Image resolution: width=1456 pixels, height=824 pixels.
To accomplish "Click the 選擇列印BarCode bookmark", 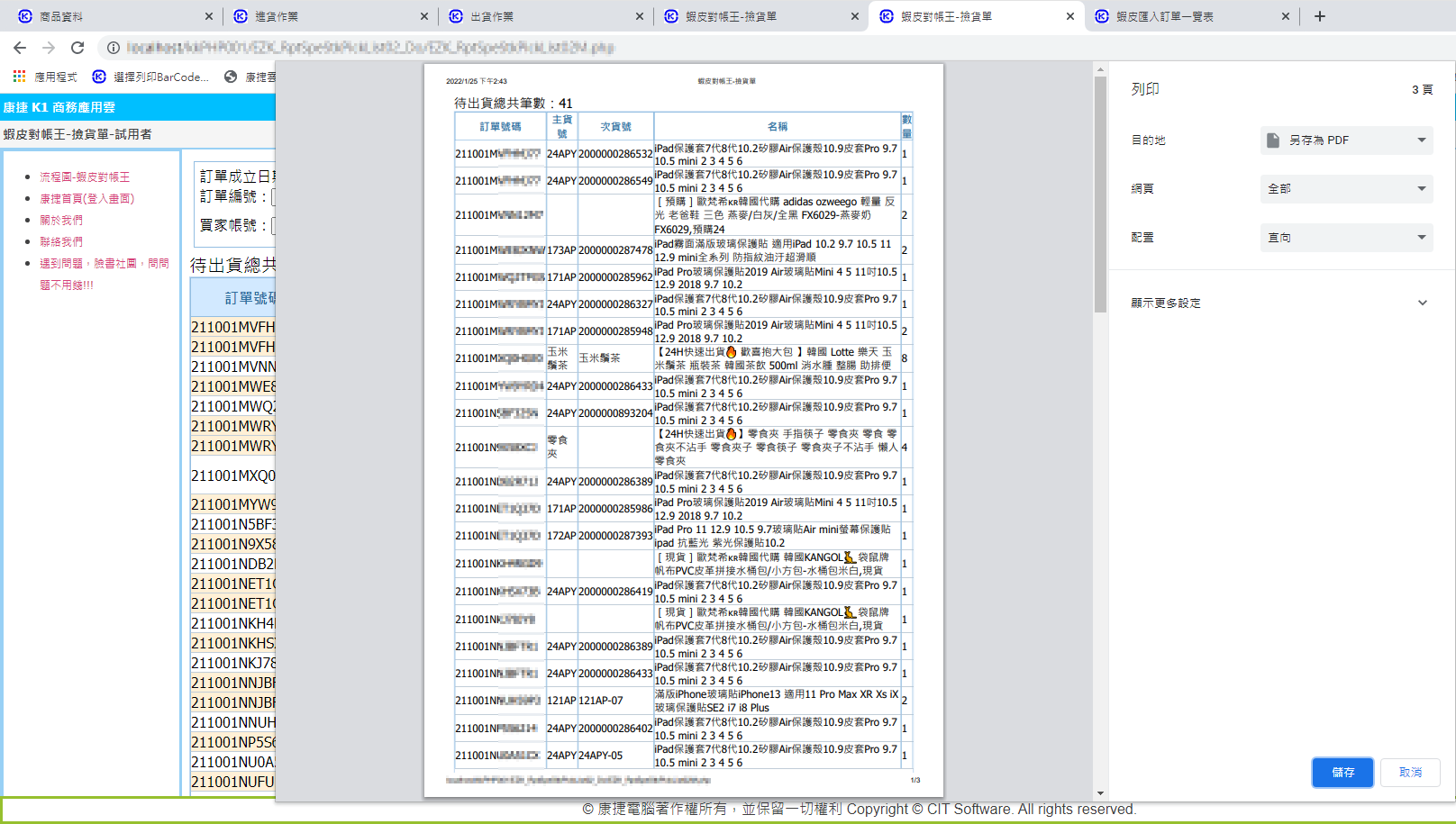I will coord(151,77).
